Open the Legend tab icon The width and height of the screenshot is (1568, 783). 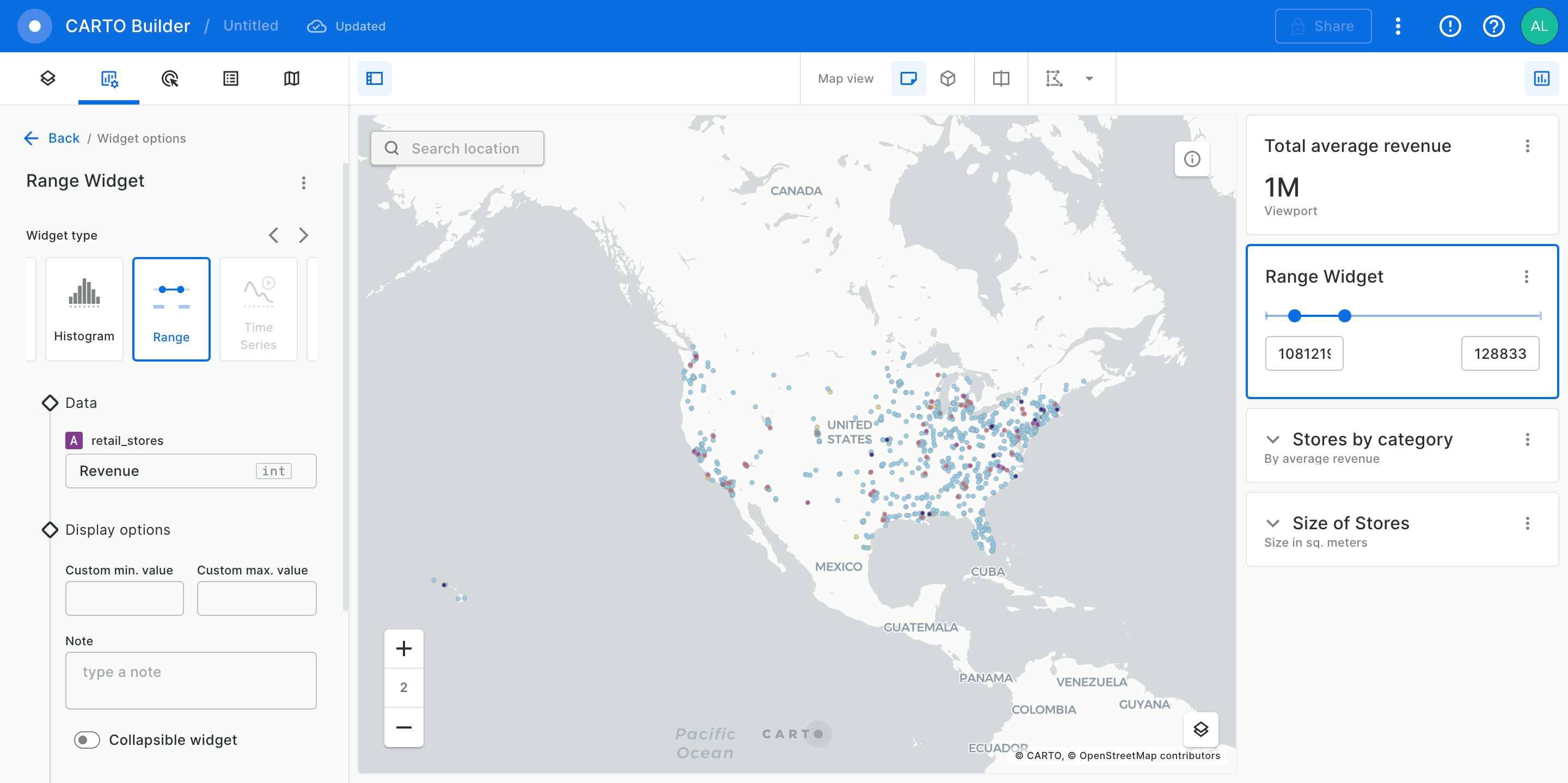(x=231, y=78)
